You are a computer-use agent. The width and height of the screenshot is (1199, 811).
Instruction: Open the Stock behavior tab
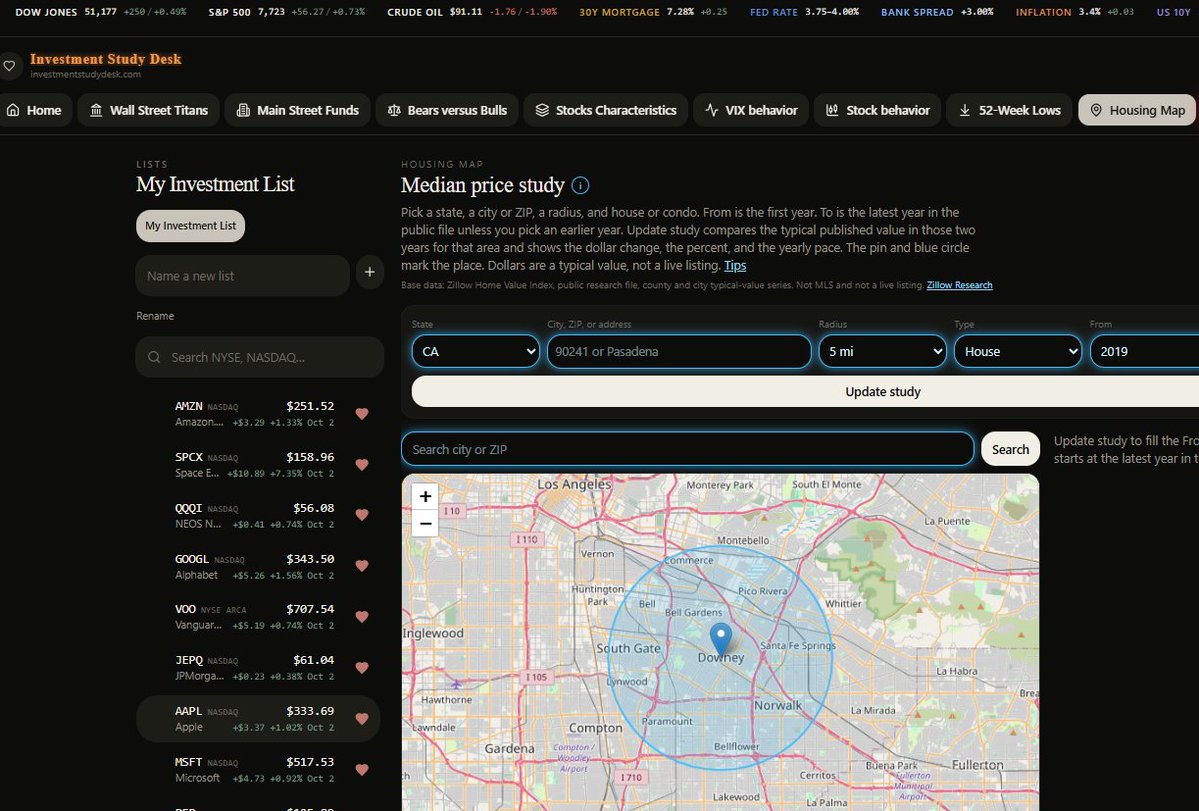point(877,110)
